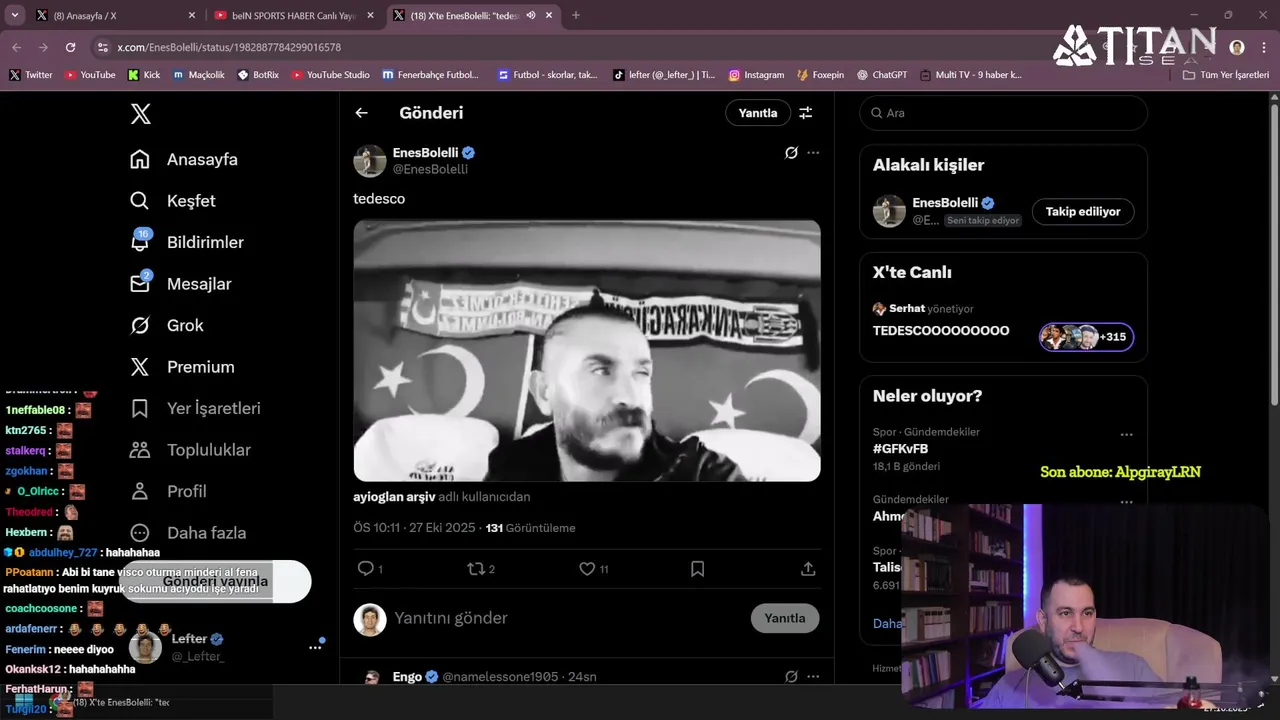This screenshot has width=1280, height=720.
Task: Open the Maçkolik bookmark
Action: (x=199, y=75)
